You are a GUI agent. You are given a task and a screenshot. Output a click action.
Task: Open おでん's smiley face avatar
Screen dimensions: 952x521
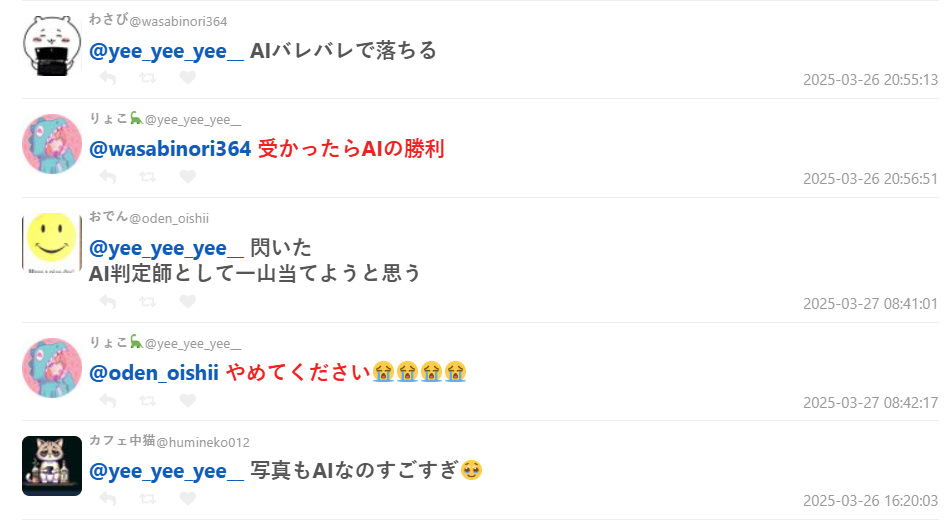[52, 243]
